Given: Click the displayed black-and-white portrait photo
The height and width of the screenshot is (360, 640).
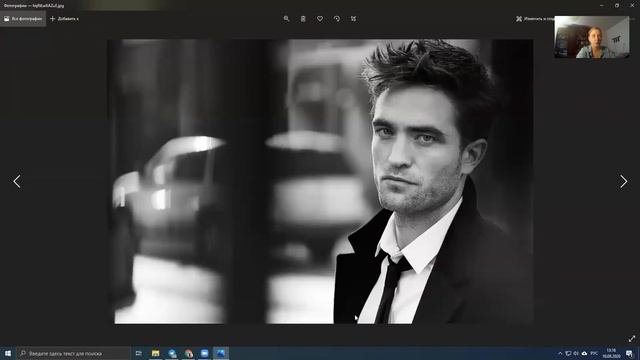Looking at the screenshot, I should pos(320,181).
